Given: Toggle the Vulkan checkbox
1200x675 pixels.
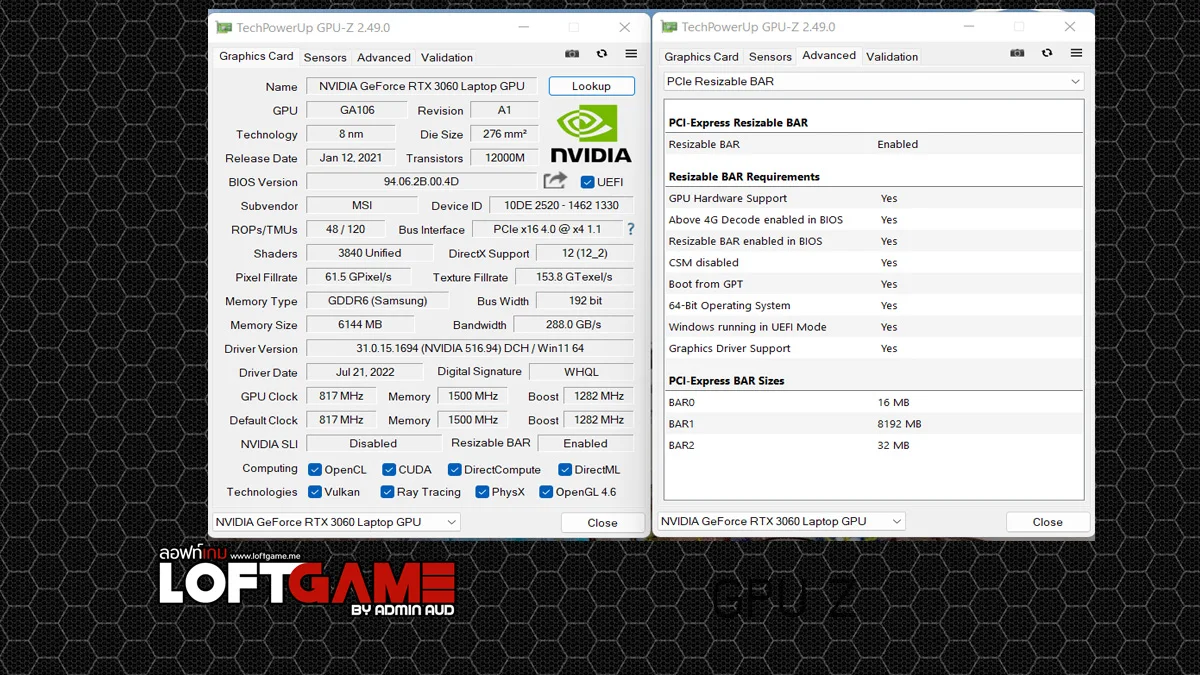Looking at the screenshot, I should point(315,492).
